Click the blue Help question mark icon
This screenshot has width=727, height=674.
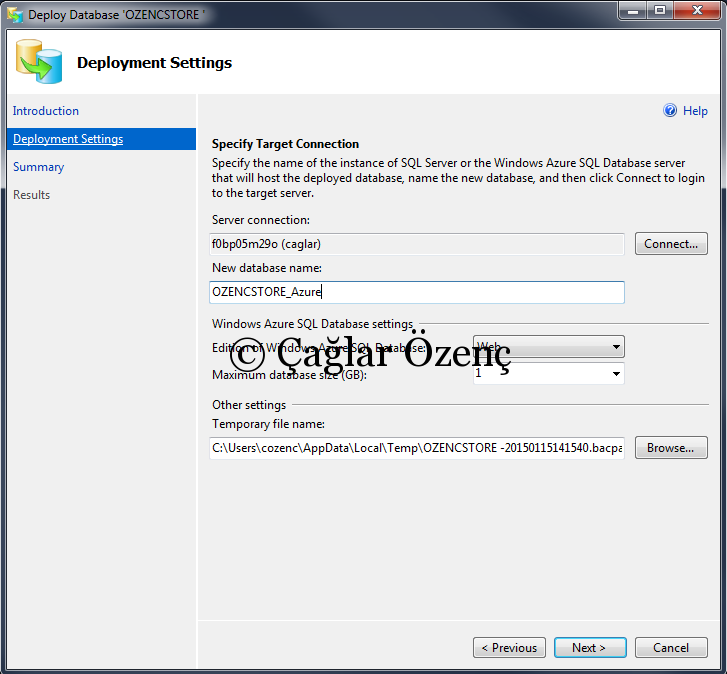tap(670, 110)
